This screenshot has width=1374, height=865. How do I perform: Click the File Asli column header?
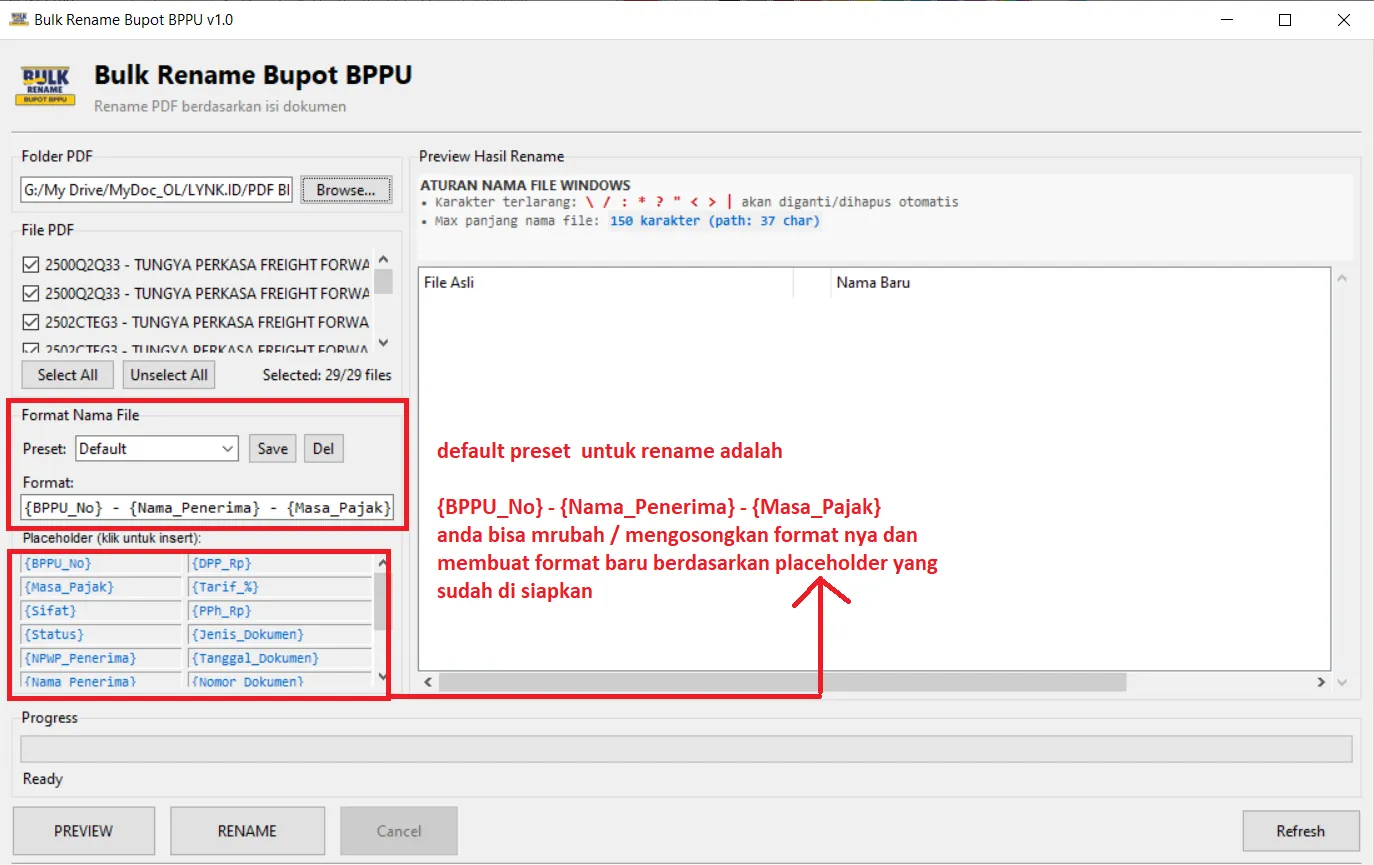604,283
